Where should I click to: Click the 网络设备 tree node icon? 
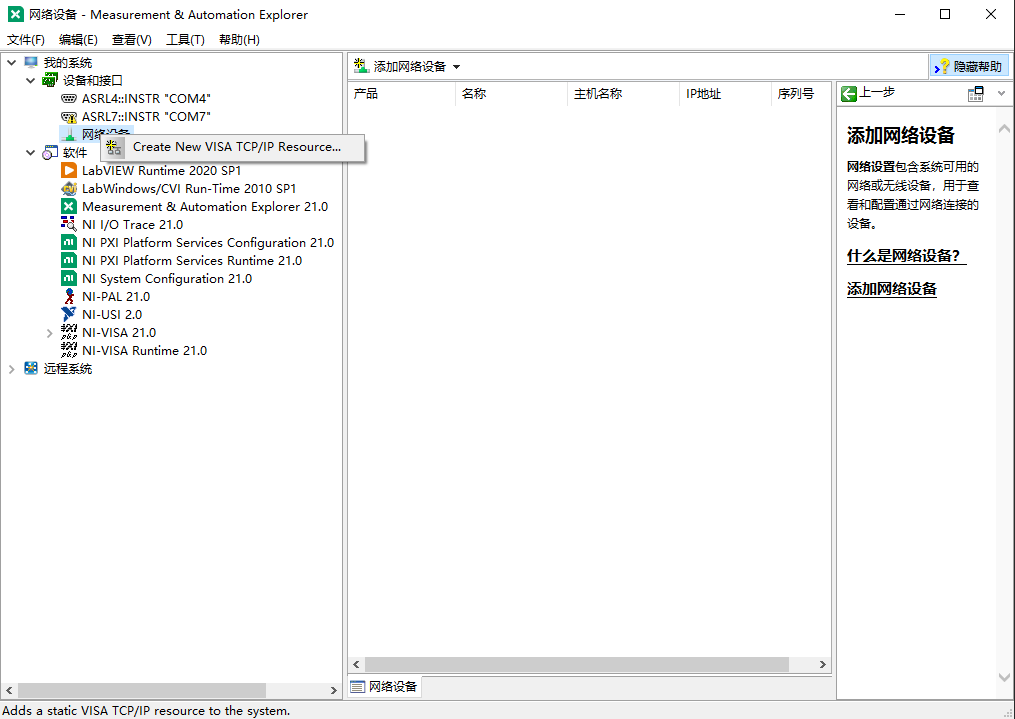tap(69, 135)
